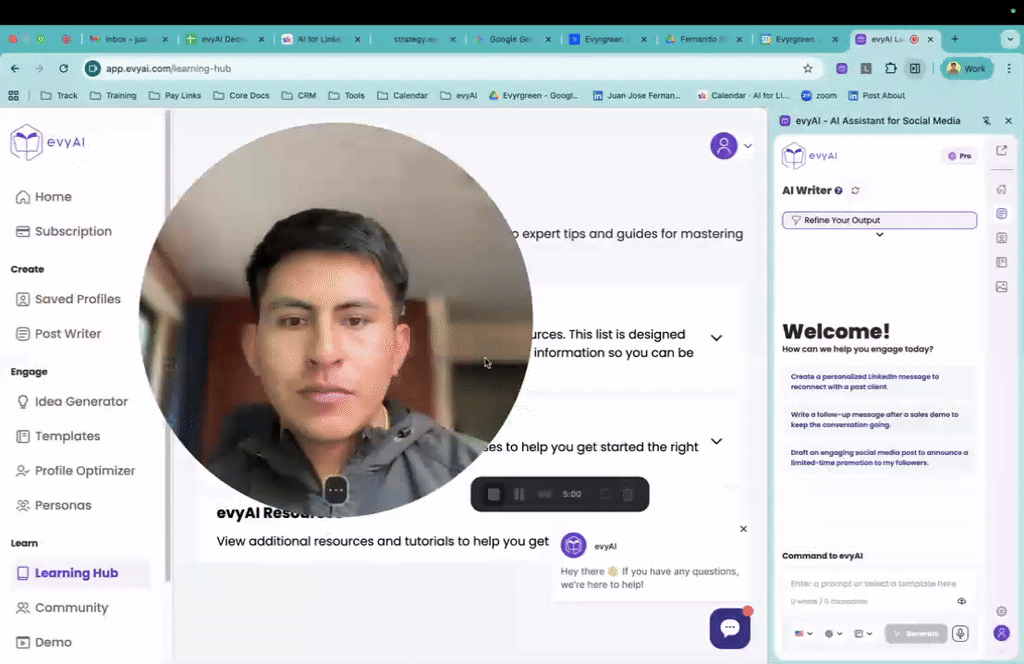Expand the chevron below Refine Your Output
This screenshot has height=664, width=1024.
(x=880, y=235)
